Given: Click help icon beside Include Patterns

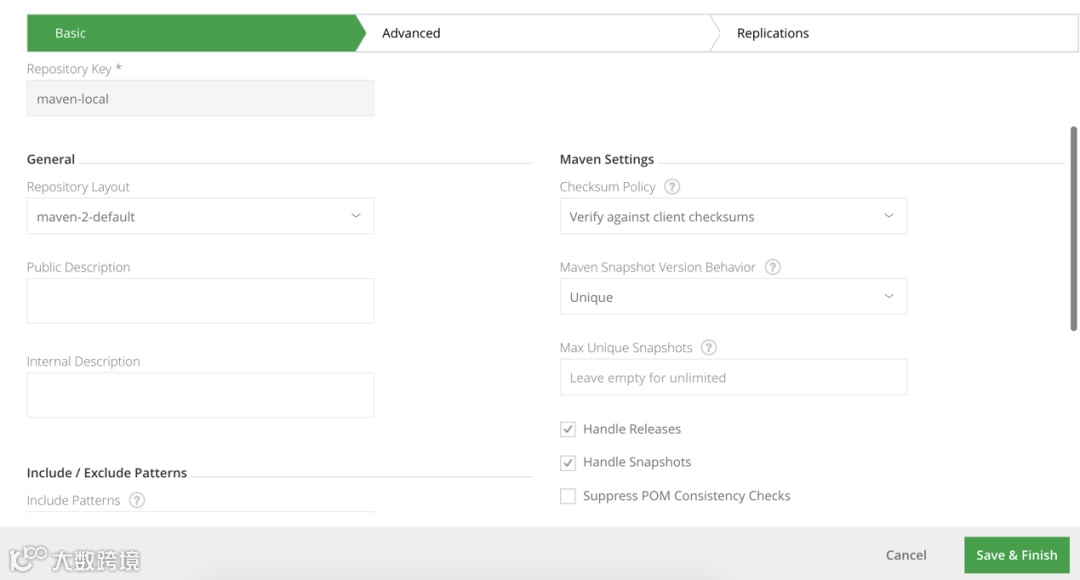Looking at the screenshot, I should 137,500.
